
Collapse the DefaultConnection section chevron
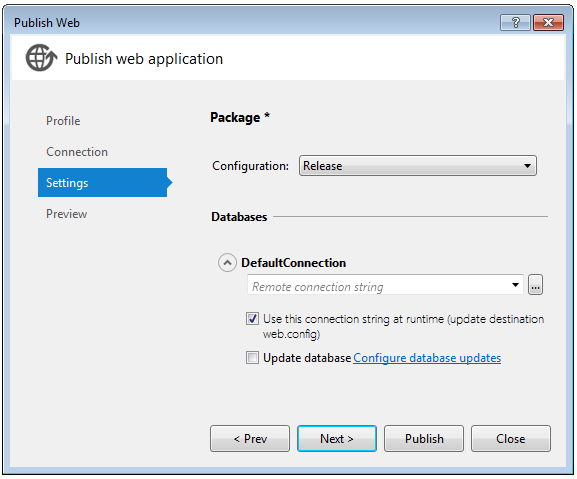(x=227, y=263)
